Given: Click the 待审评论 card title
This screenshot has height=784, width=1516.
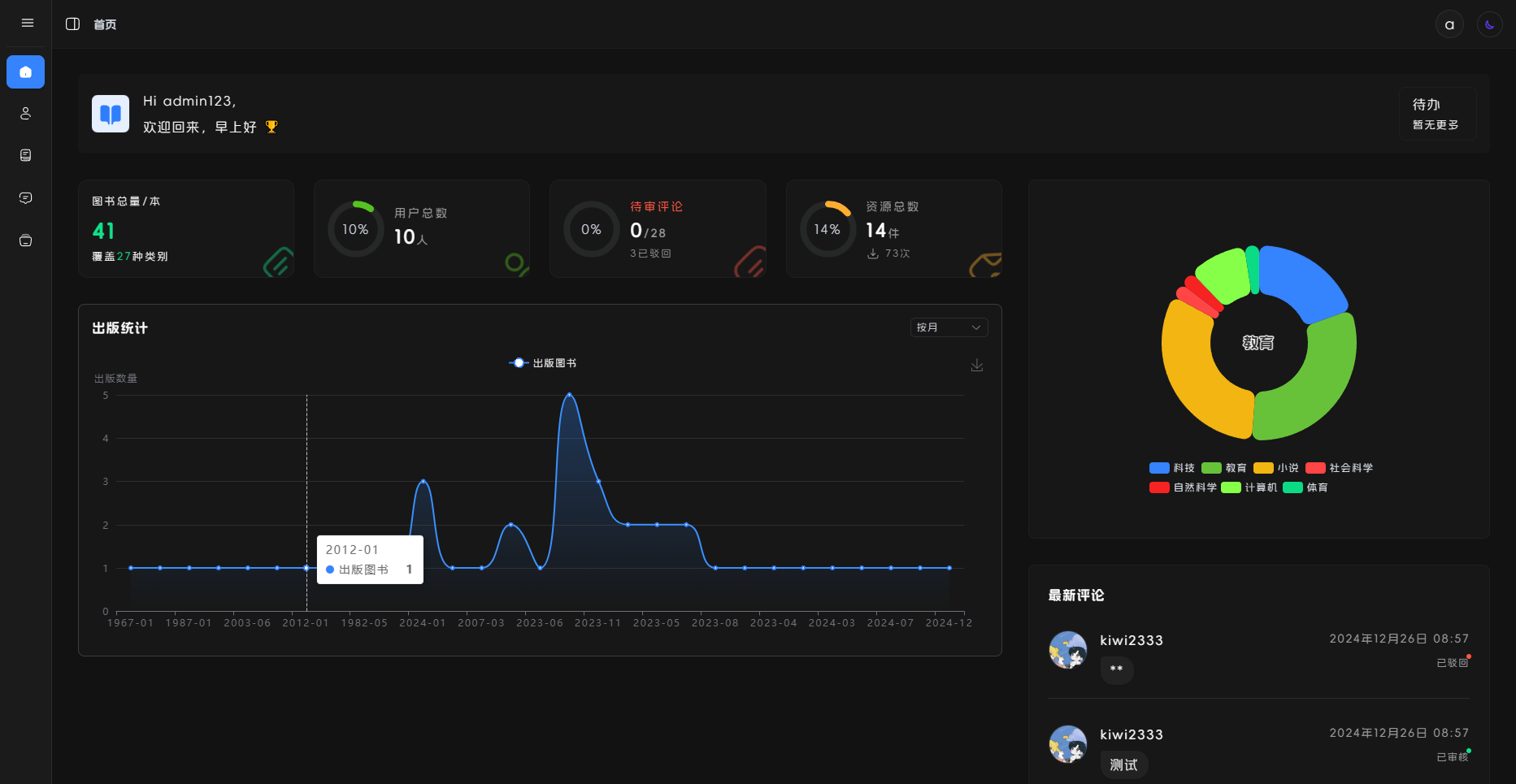Looking at the screenshot, I should coord(657,206).
